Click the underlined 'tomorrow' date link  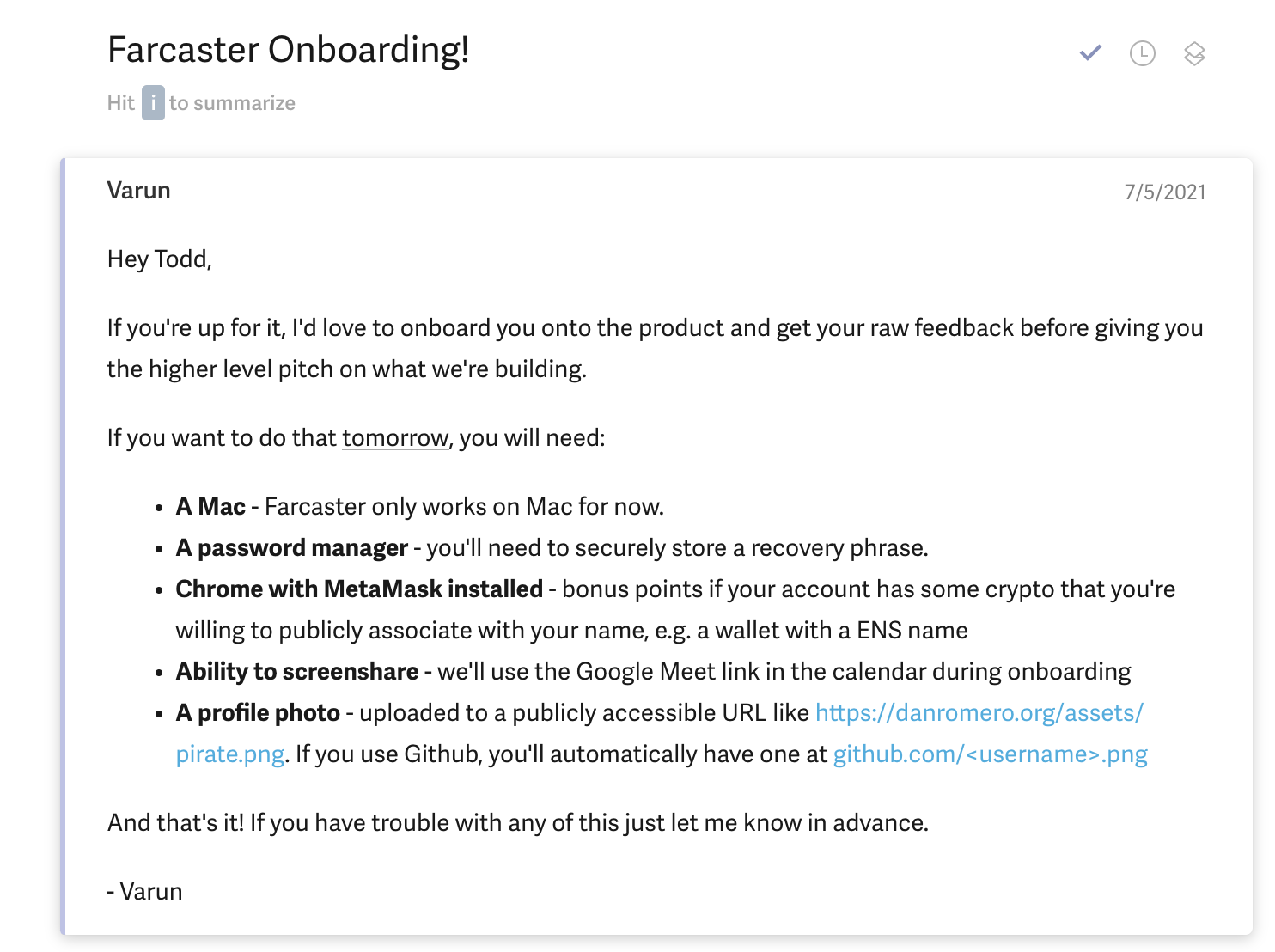pos(395,438)
